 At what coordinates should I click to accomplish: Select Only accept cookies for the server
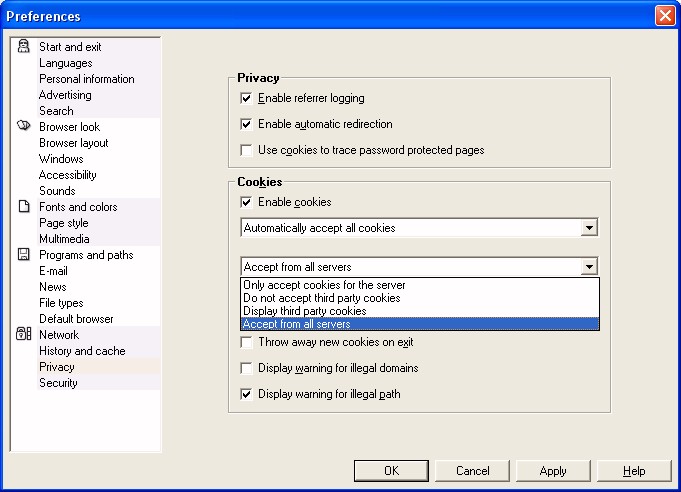tap(324, 285)
